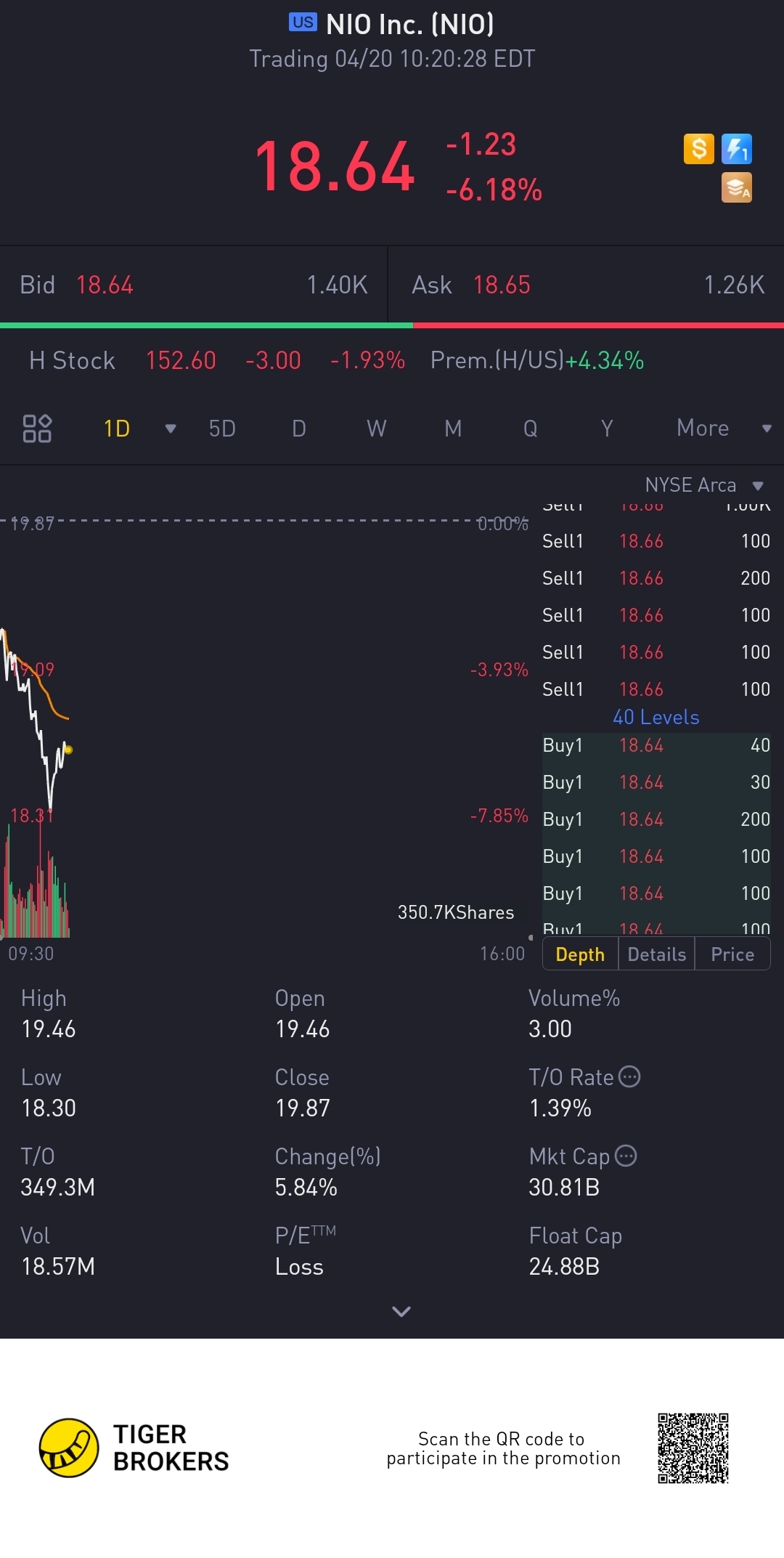Select the Depth tab
This screenshot has height=1558, width=784.
(x=580, y=954)
